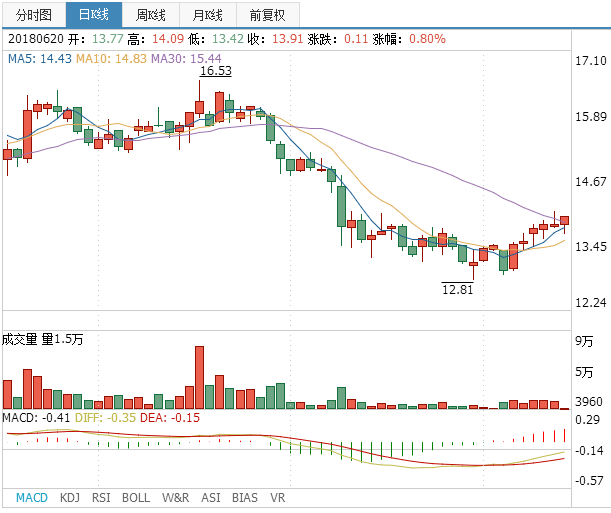Click the 15.89 price axis label
This screenshot has width=611, height=513.
[591, 116]
